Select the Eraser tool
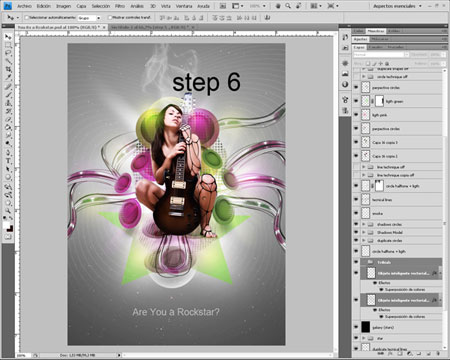 [x=8, y=119]
